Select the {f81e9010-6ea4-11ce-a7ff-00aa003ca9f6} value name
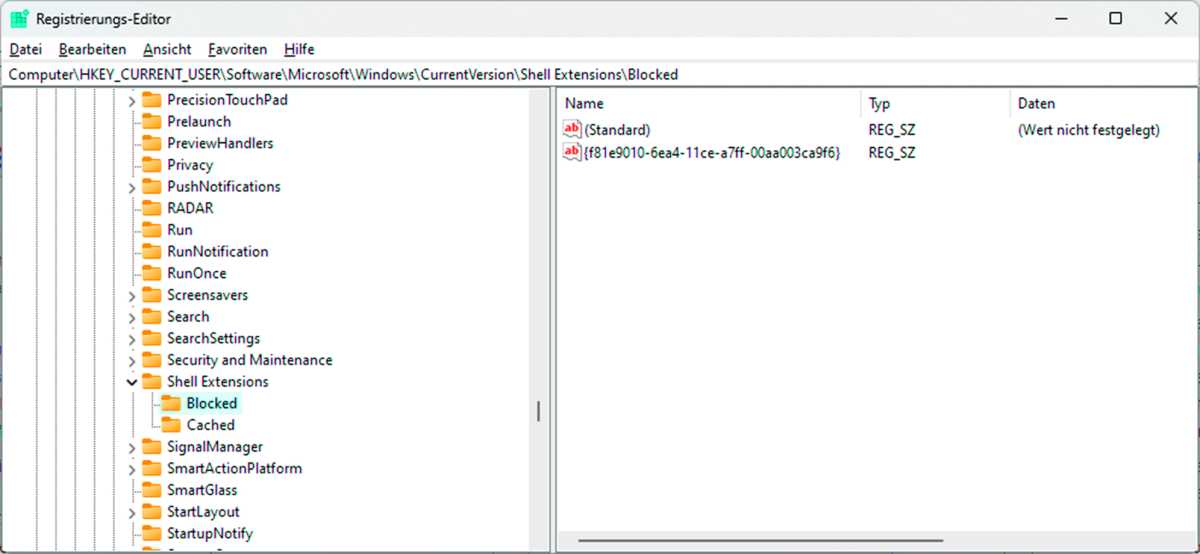This screenshot has width=1200, height=554. (x=711, y=152)
